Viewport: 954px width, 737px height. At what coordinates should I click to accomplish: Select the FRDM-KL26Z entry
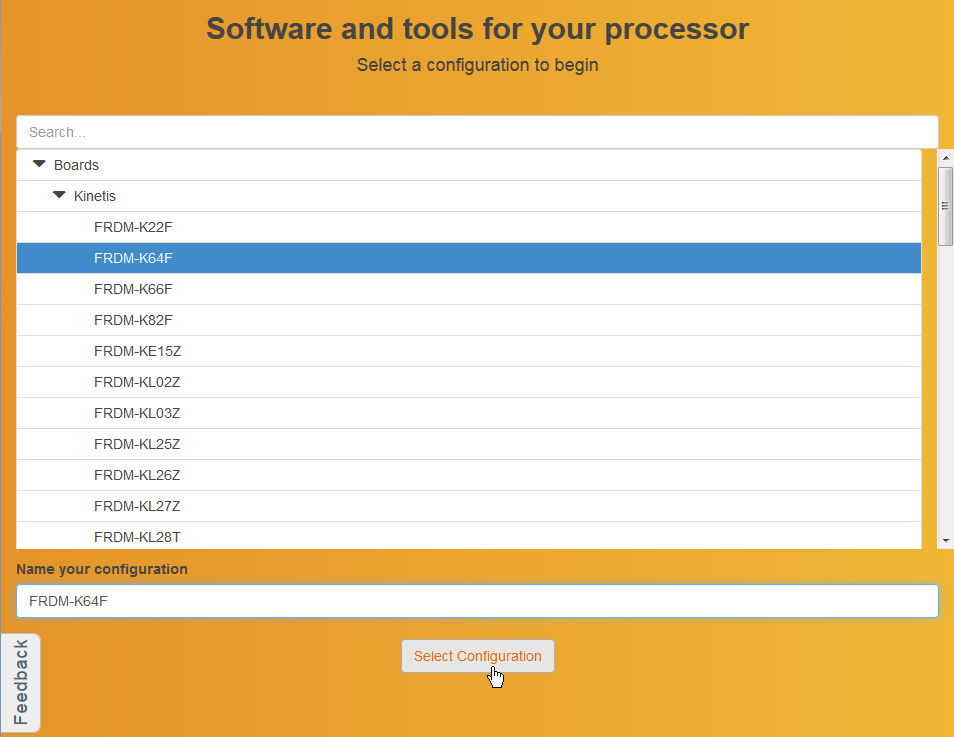pyautogui.click(x=137, y=475)
